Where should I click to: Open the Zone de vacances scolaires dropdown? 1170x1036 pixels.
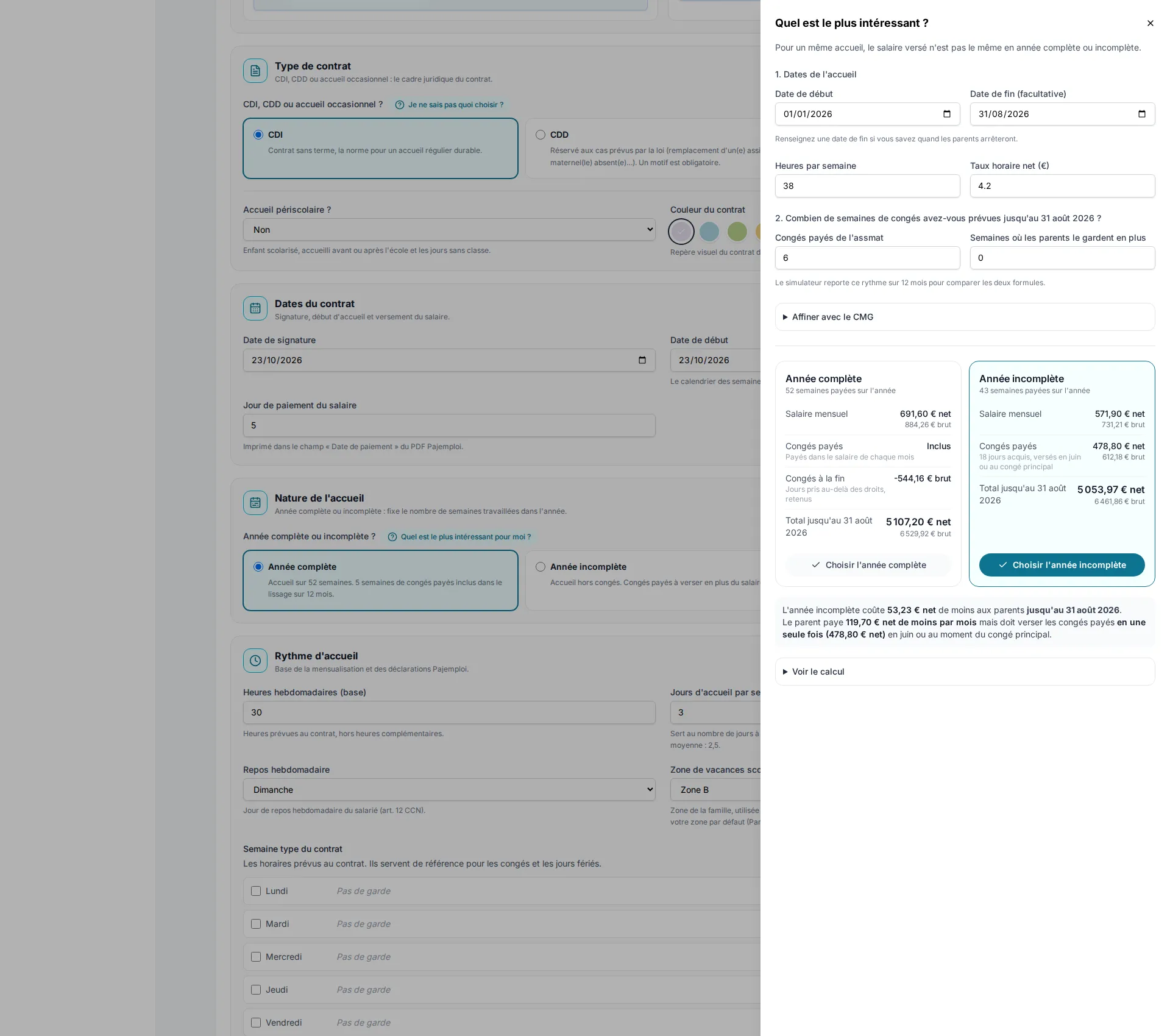pyautogui.click(x=715, y=790)
